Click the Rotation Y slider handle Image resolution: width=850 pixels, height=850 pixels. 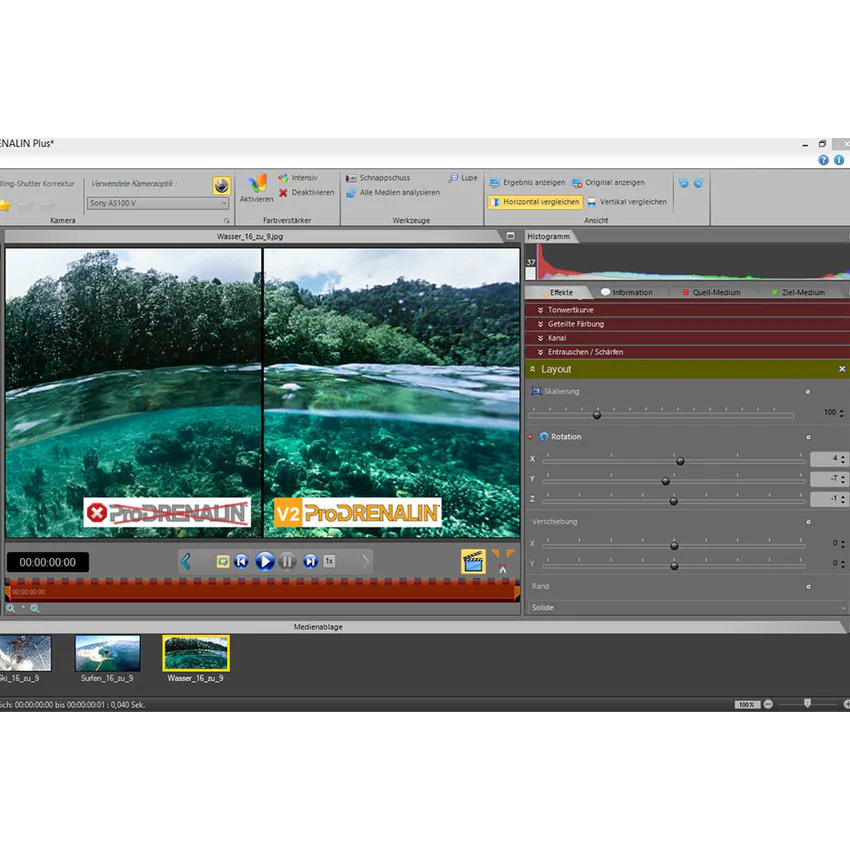tap(666, 481)
